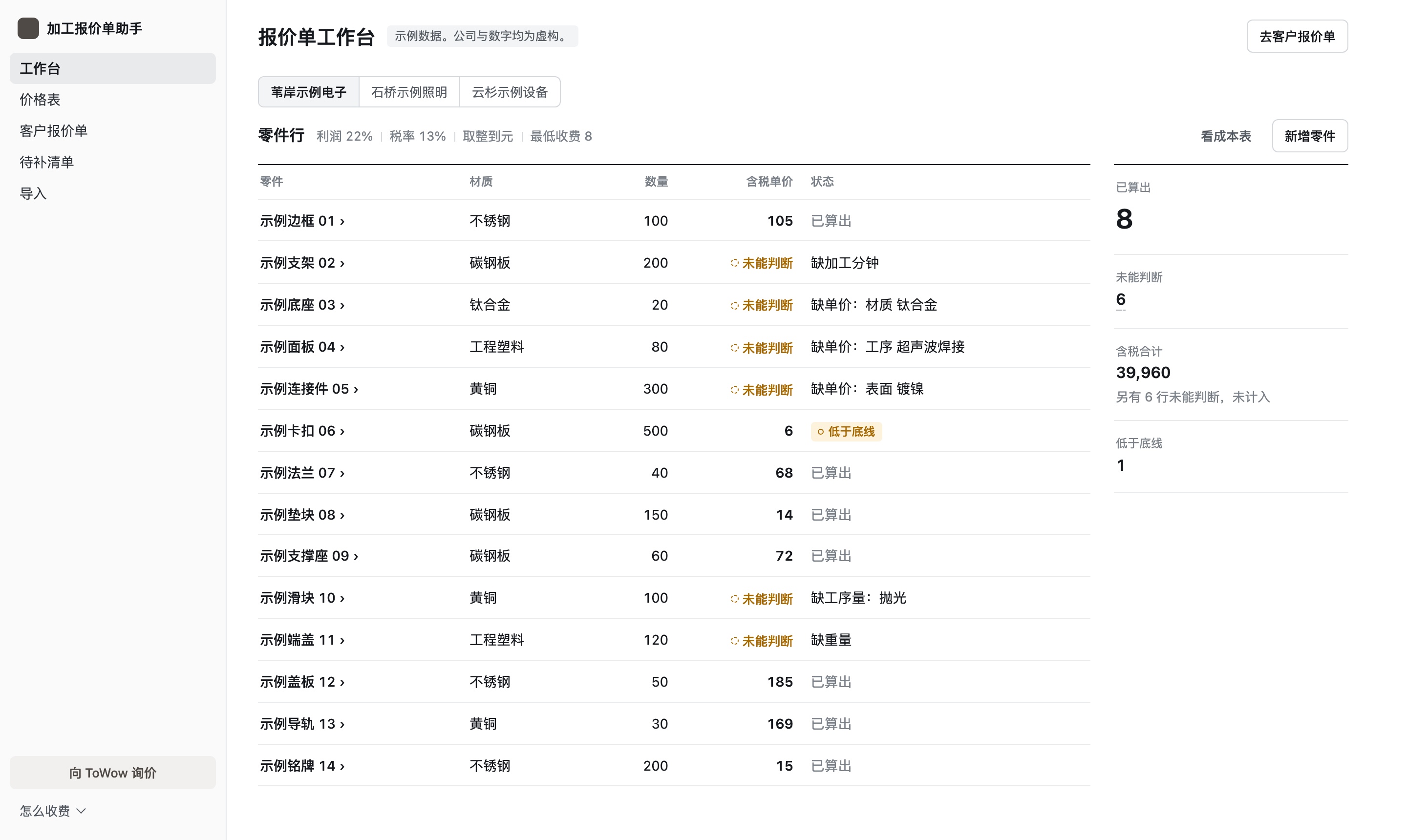Expand row 示例连接件 05
The height and width of the screenshot is (840, 1407).
(309, 389)
